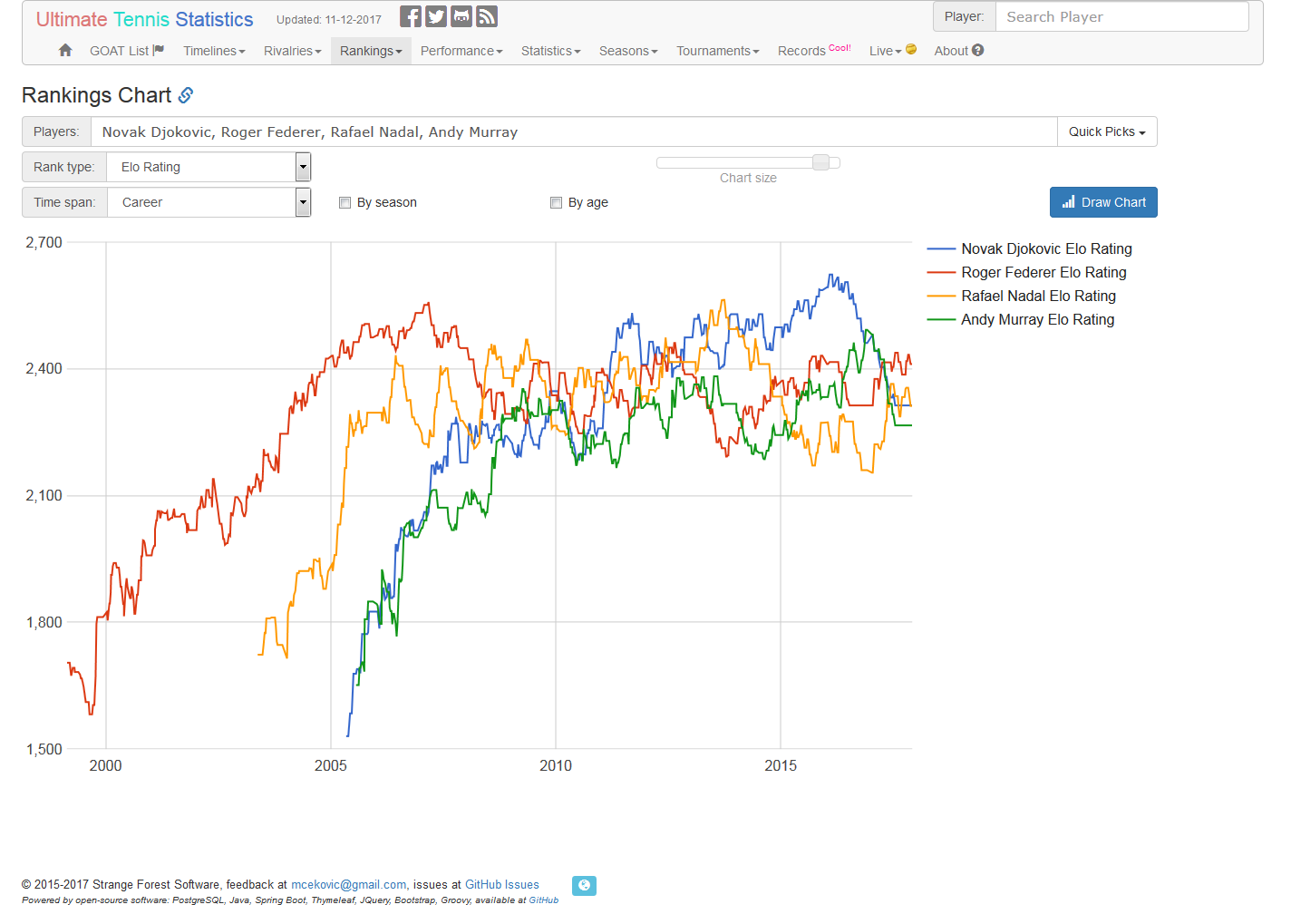
Task: Open the Rank type Elo Rating dropdown
Action: click(209, 167)
